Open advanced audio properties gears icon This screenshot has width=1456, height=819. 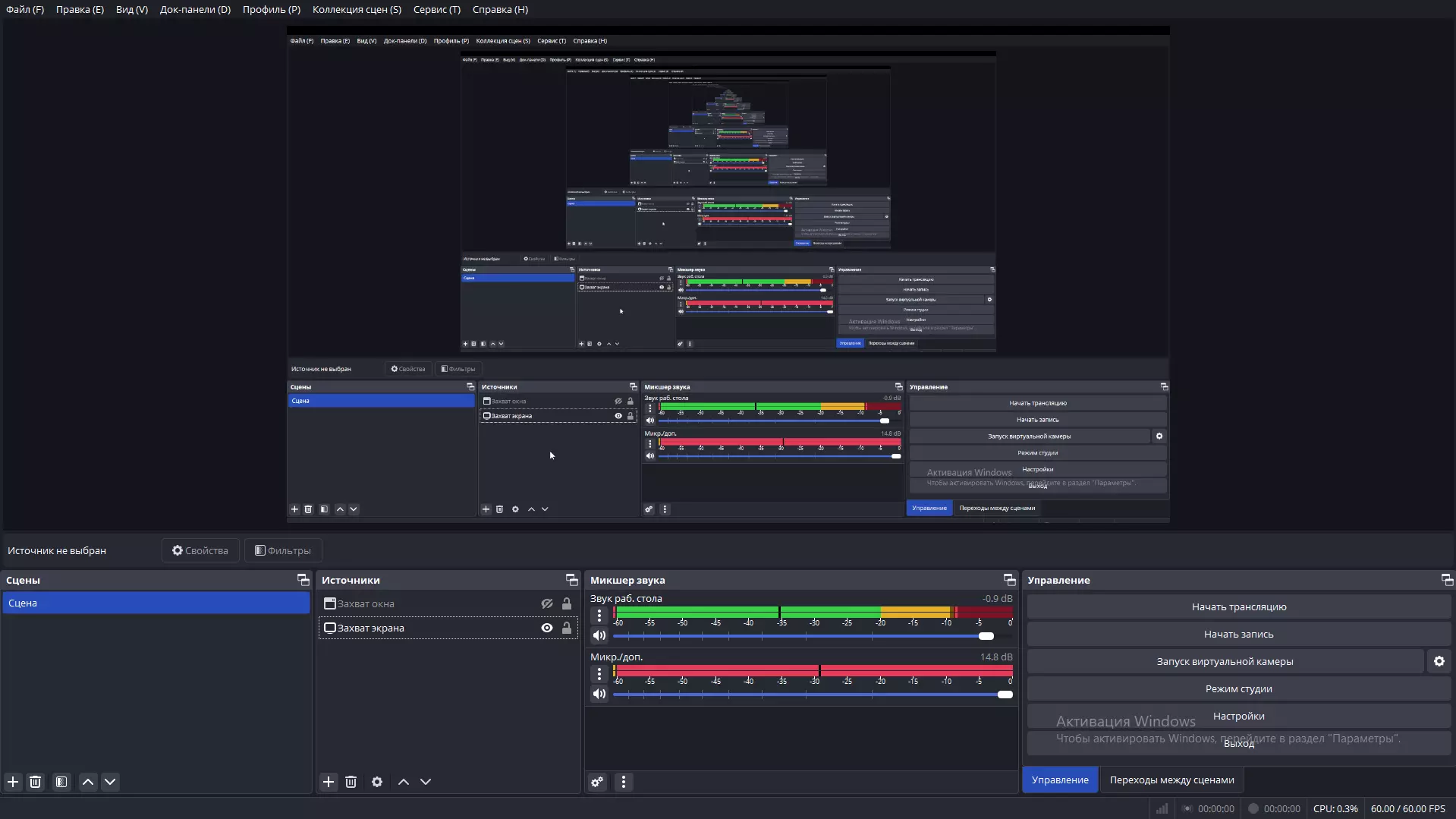click(x=598, y=782)
